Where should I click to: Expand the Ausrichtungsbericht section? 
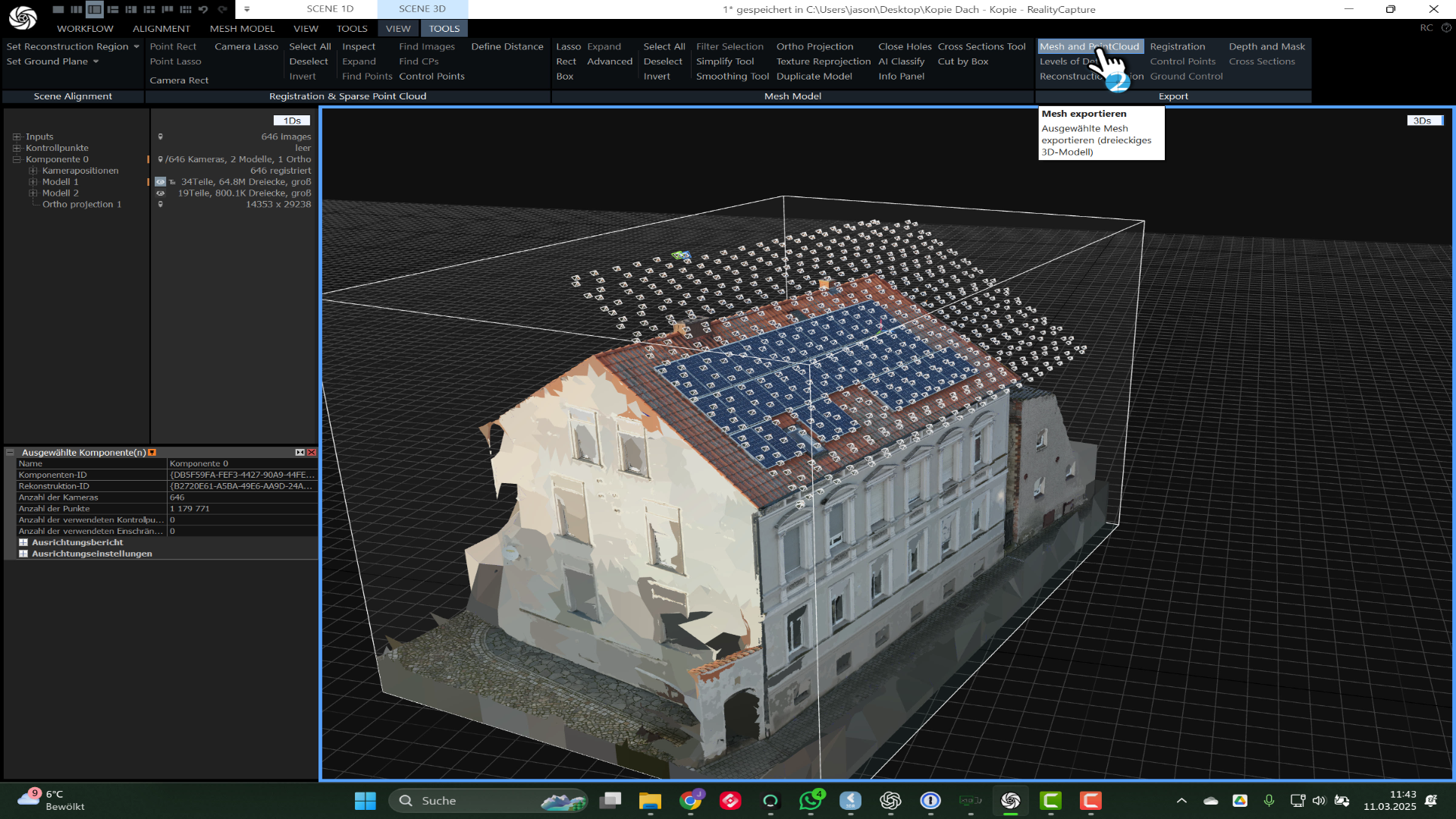pos(24,543)
